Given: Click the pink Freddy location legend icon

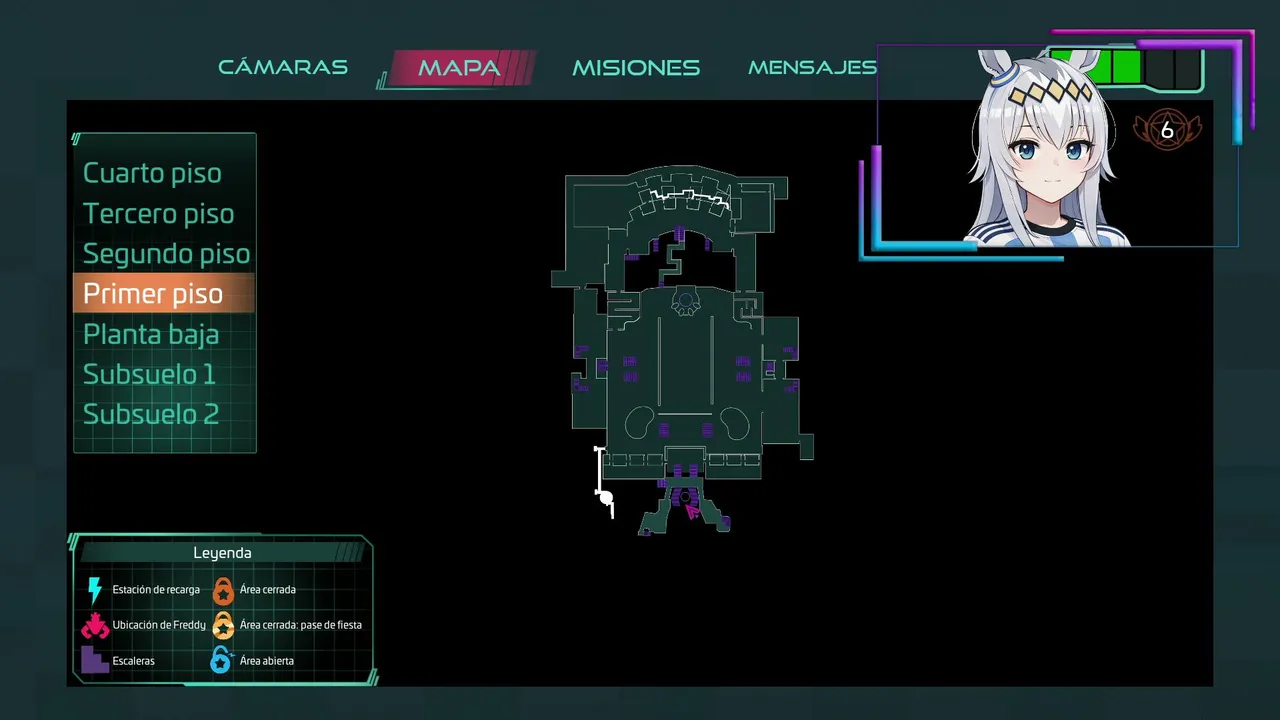Looking at the screenshot, I should 95,625.
